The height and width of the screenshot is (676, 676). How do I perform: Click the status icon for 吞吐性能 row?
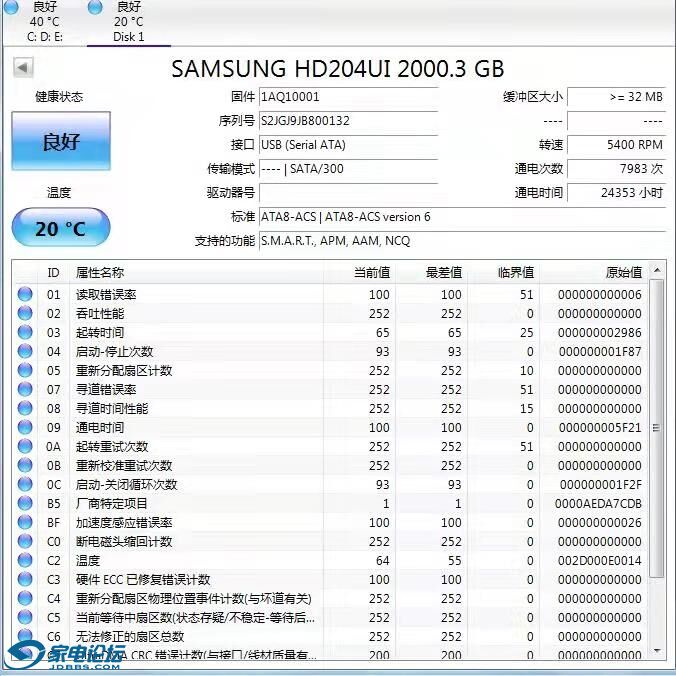pyautogui.click(x=25, y=313)
